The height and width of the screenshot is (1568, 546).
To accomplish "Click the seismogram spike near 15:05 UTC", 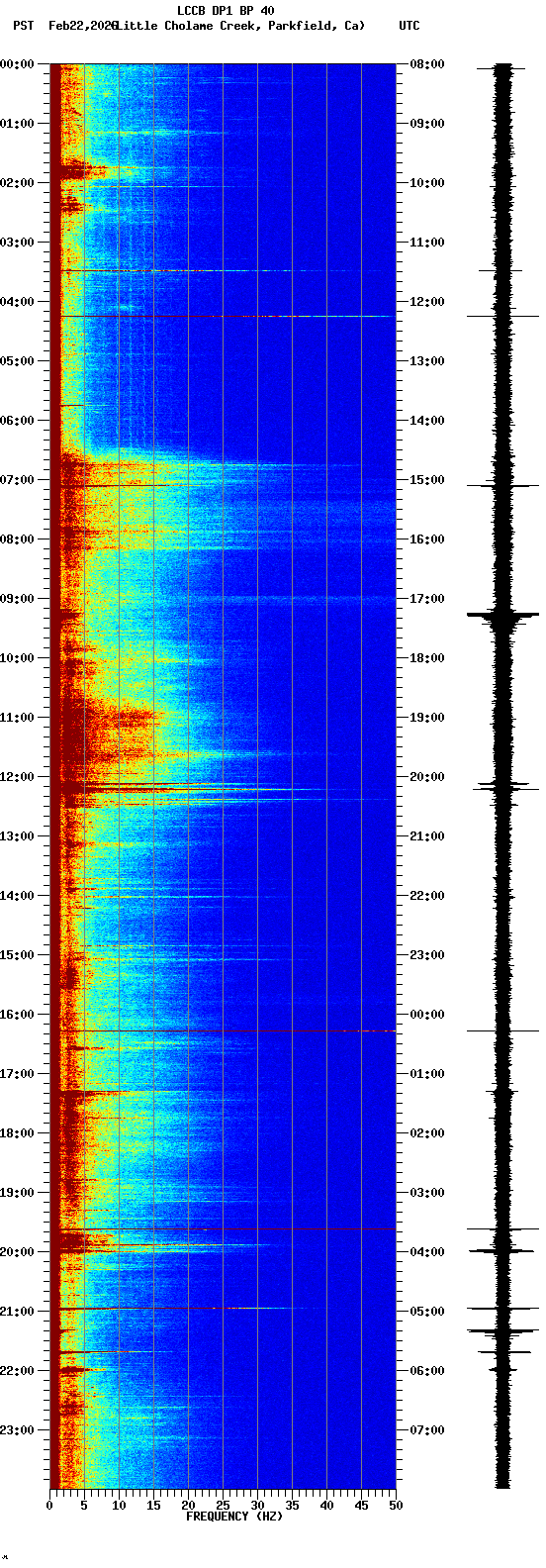I will coord(502,486).
